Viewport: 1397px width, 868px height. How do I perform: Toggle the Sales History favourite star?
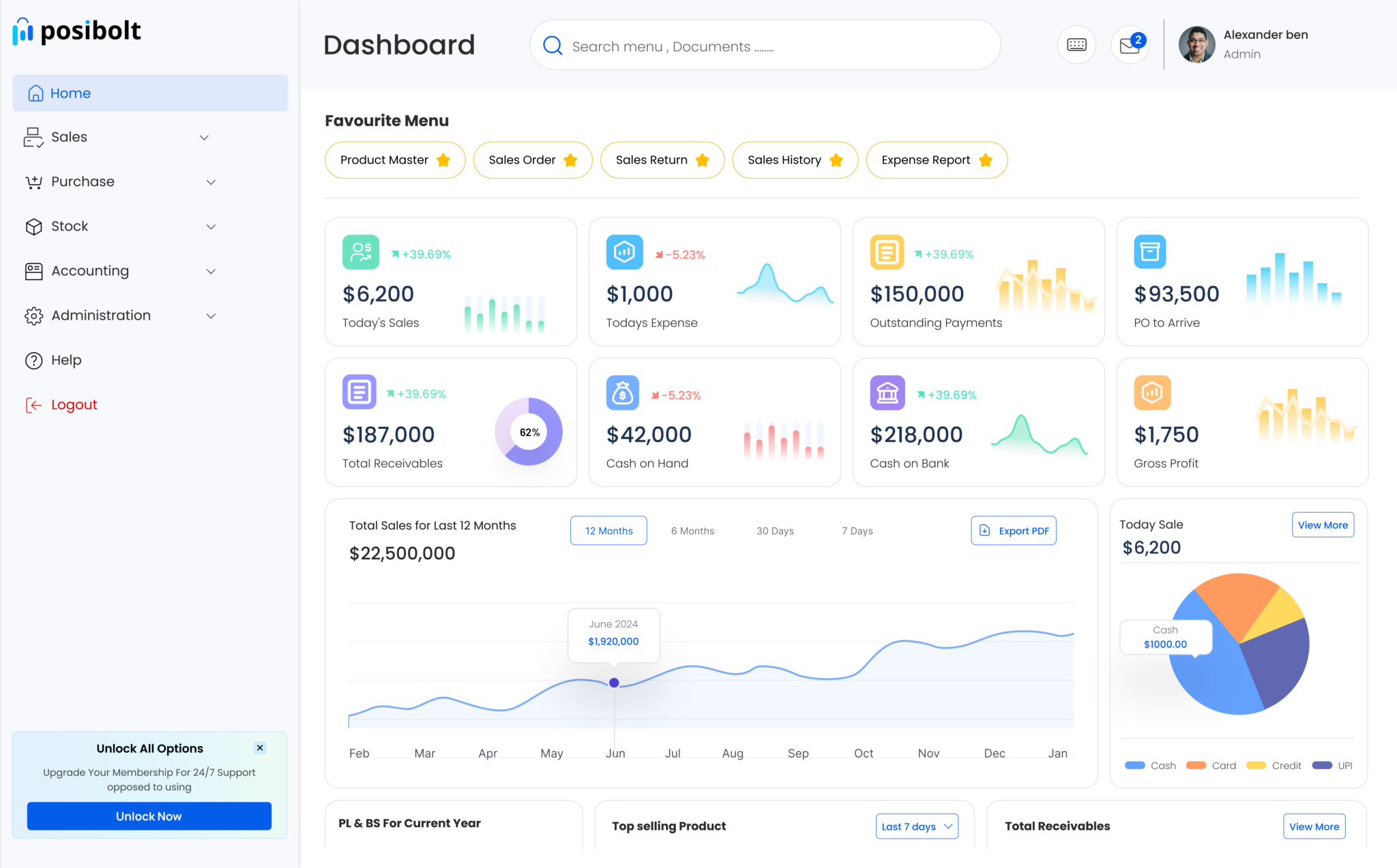click(x=836, y=160)
